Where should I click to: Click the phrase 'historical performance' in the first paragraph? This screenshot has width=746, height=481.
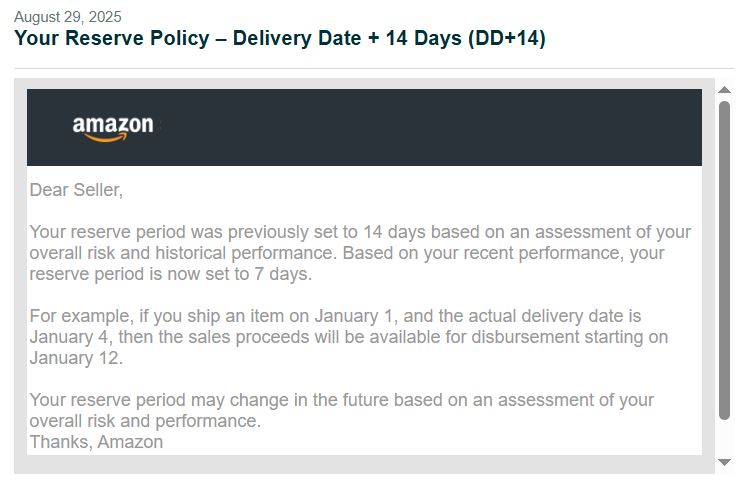click(247, 253)
